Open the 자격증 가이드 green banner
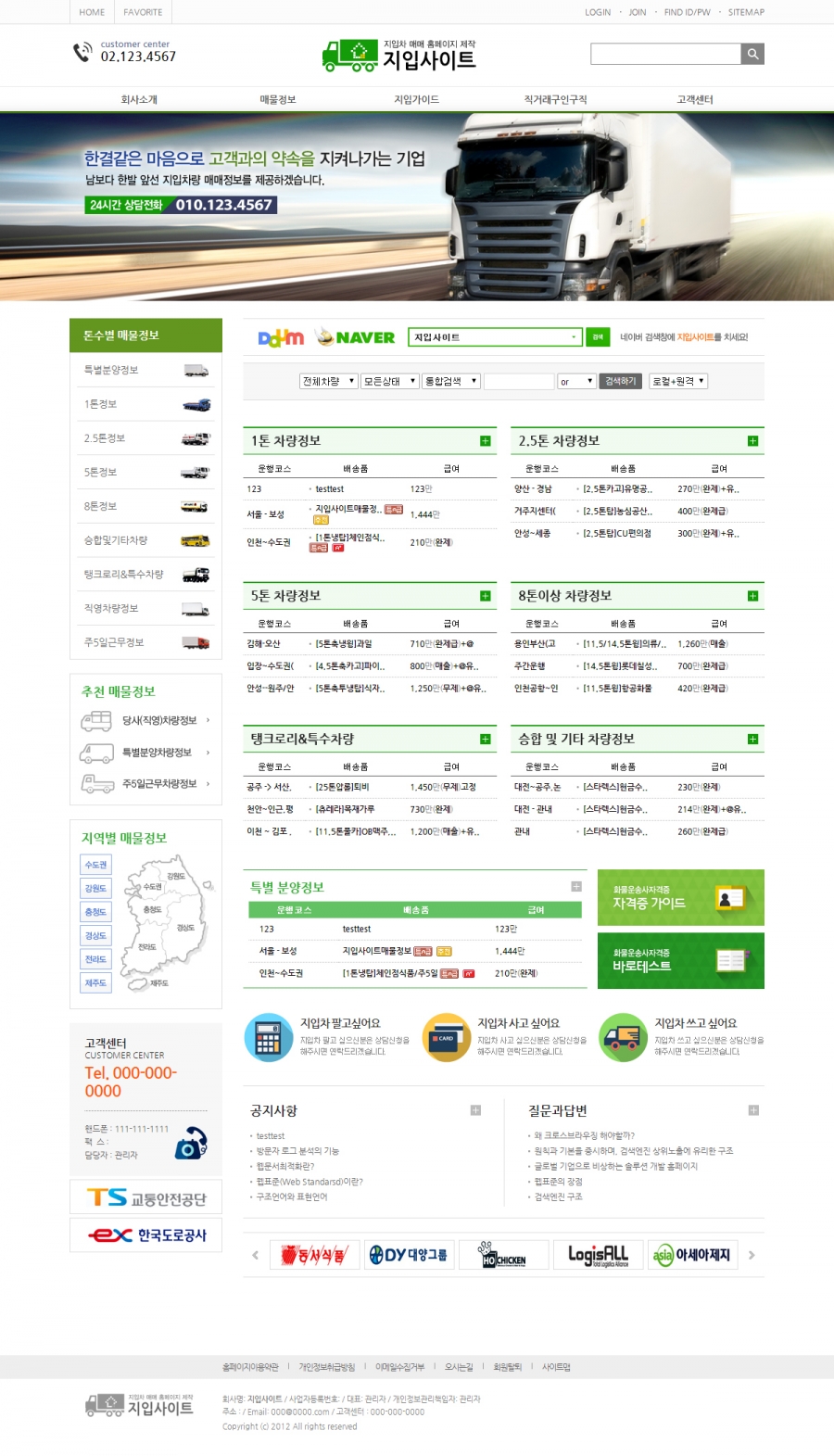The width and height of the screenshot is (834, 1456). [x=680, y=897]
